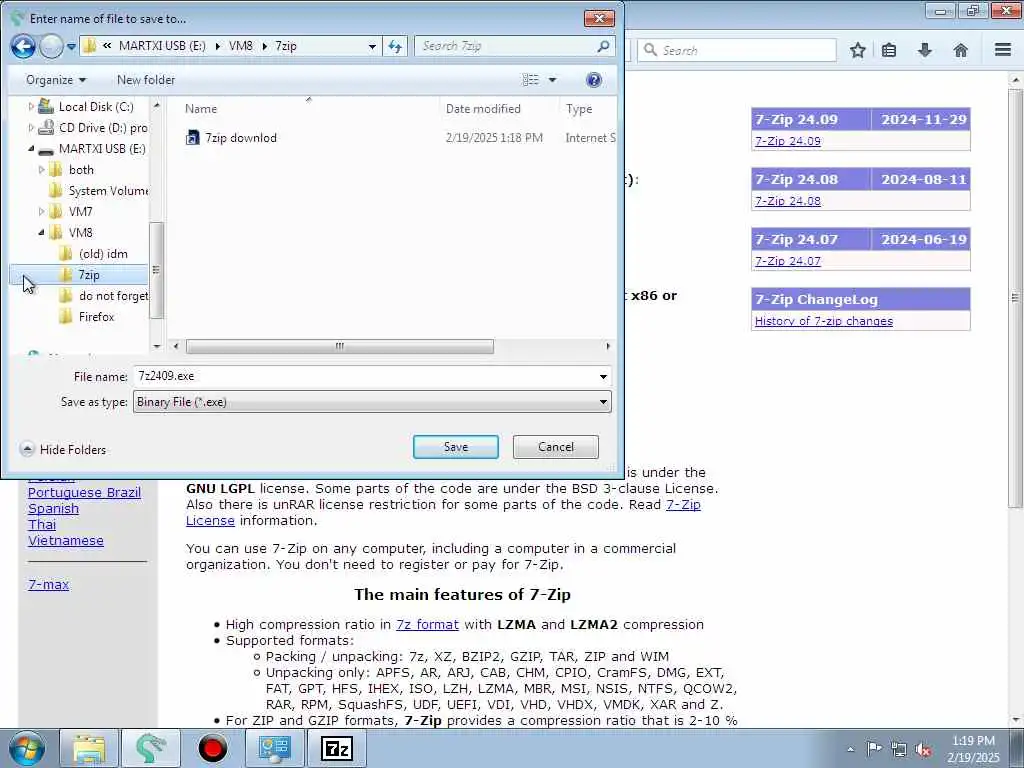Expand the 'both' folder node
Viewport: 1024px width, 768px height.
pos(41,170)
